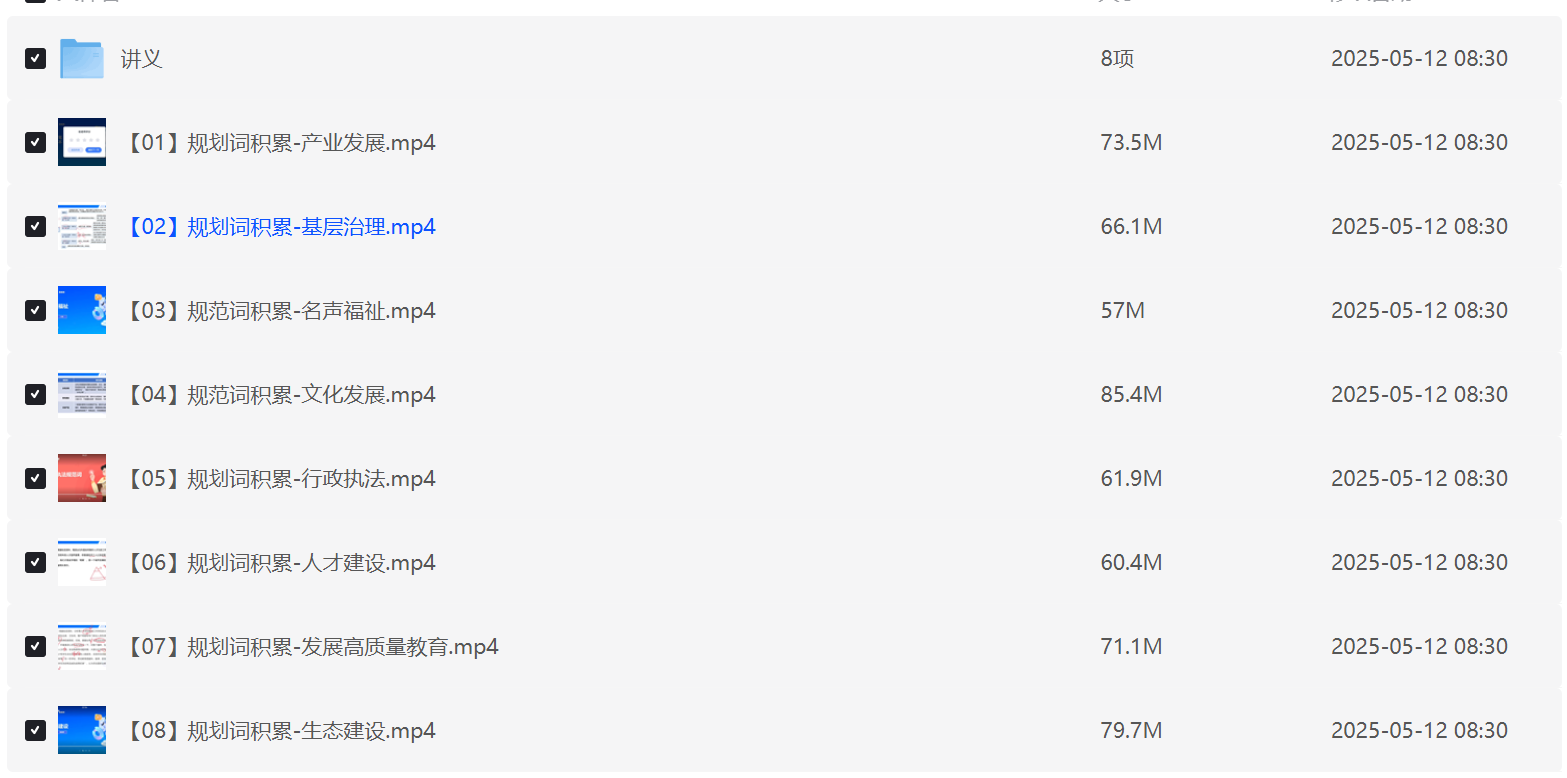
Task: Click thumbnail of 【02】基层治理 video
Action: click(x=82, y=226)
